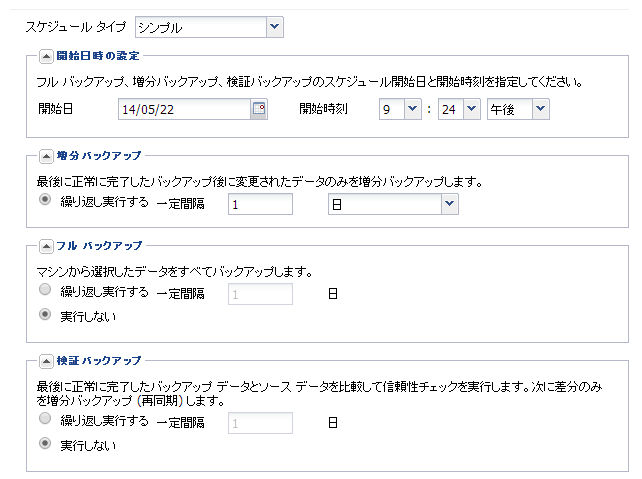Open the calendar picker for 開始日
The width and height of the screenshot is (642, 479).
coord(259,109)
